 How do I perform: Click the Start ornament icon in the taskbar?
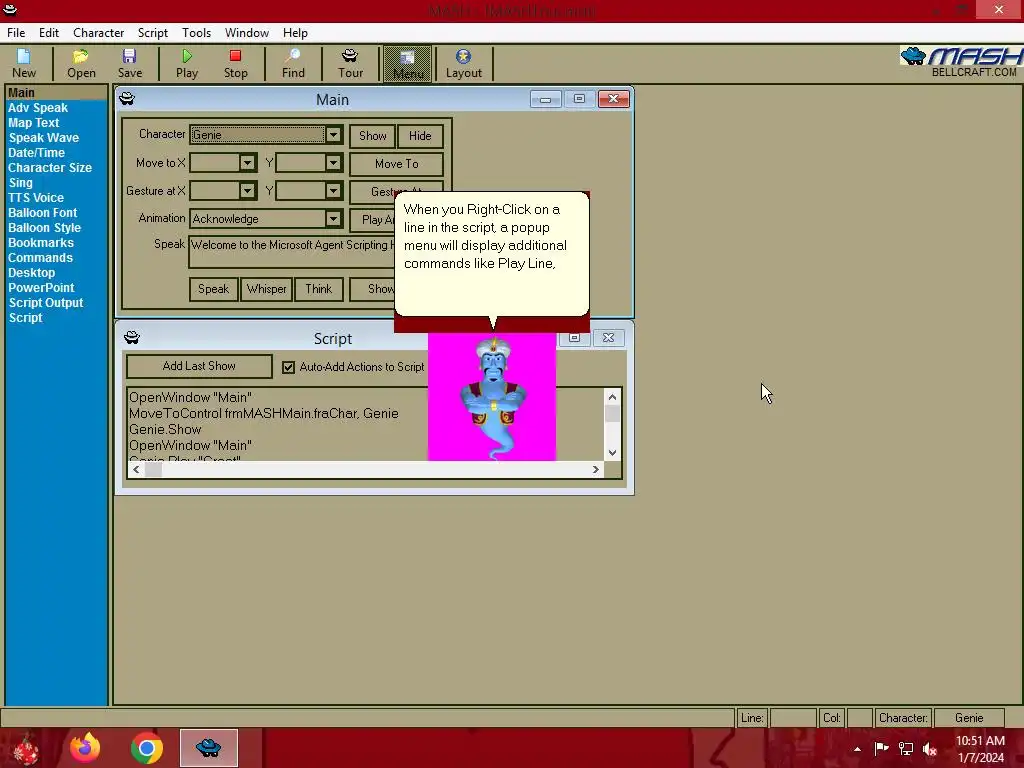click(26, 748)
